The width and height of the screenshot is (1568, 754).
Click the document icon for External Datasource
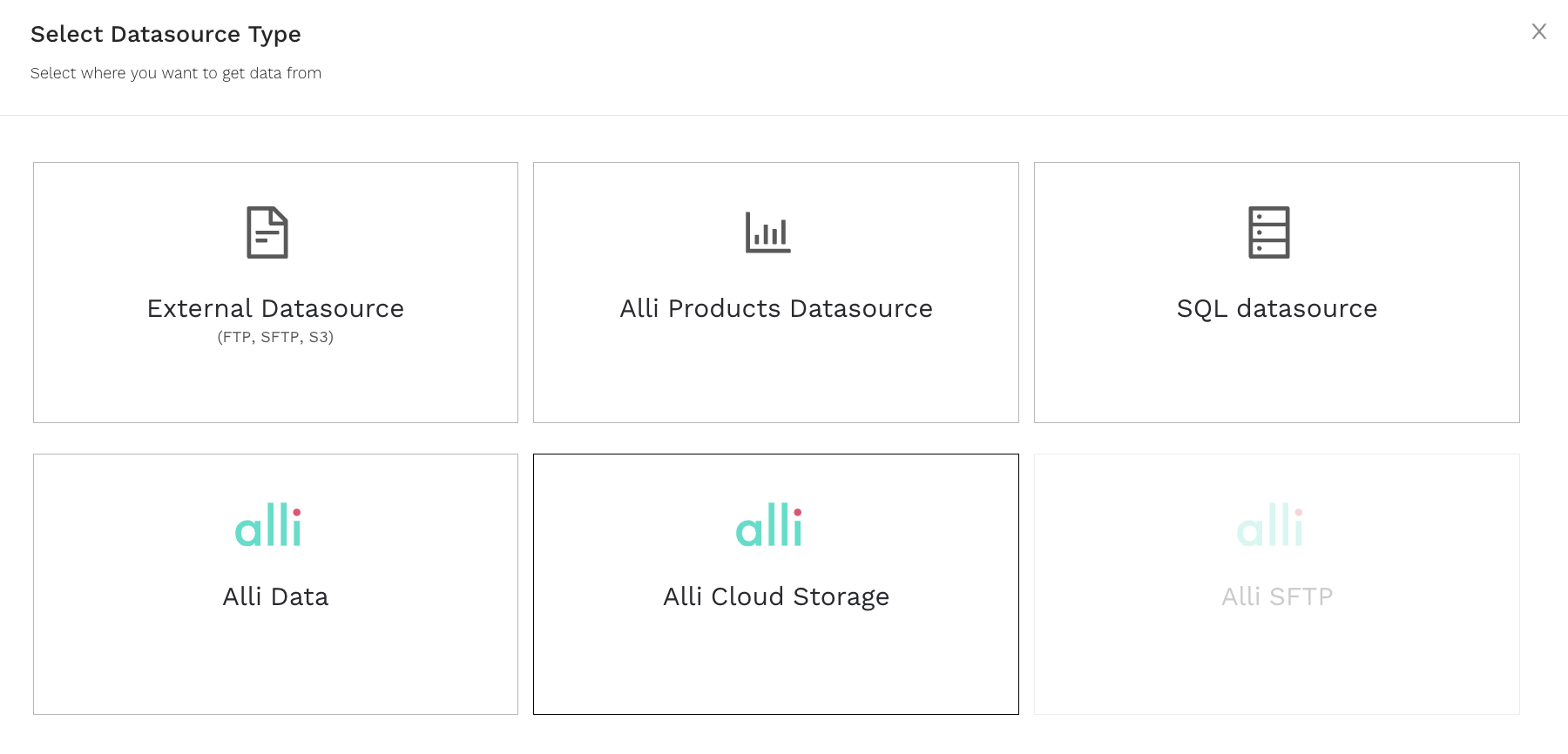(x=267, y=232)
